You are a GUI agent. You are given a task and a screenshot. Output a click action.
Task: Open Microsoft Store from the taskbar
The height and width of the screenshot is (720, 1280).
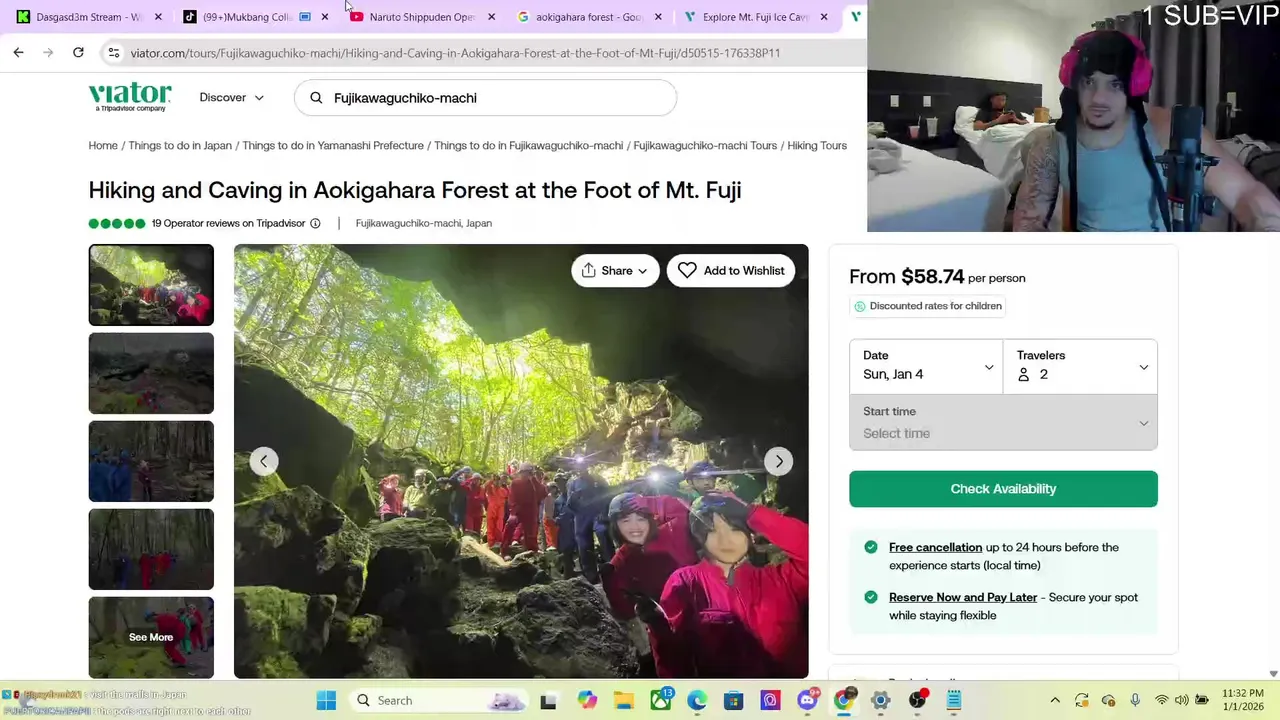click(x=734, y=700)
